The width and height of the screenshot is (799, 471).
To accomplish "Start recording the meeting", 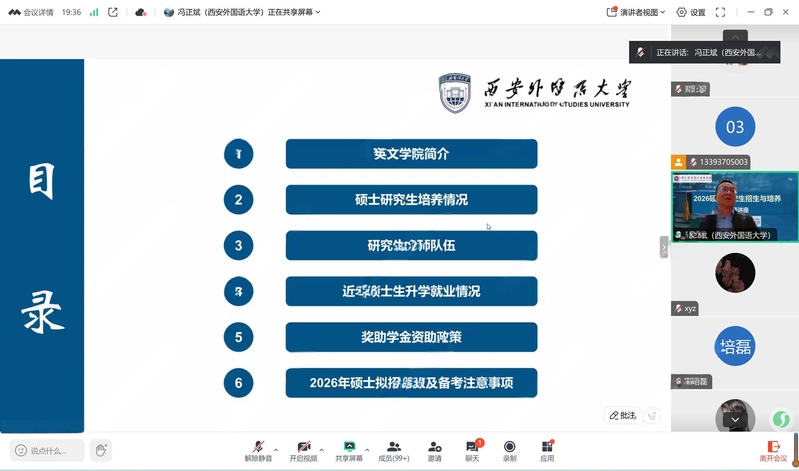I will coord(510,450).
